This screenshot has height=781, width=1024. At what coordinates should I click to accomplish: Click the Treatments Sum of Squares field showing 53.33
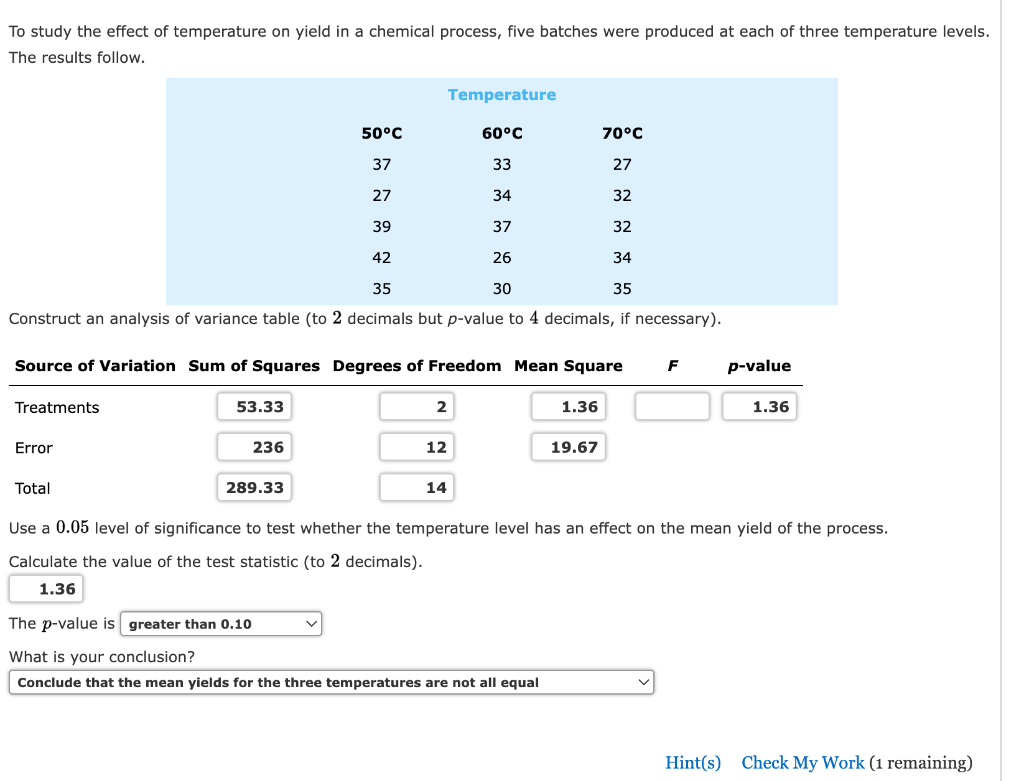[253, 406]
